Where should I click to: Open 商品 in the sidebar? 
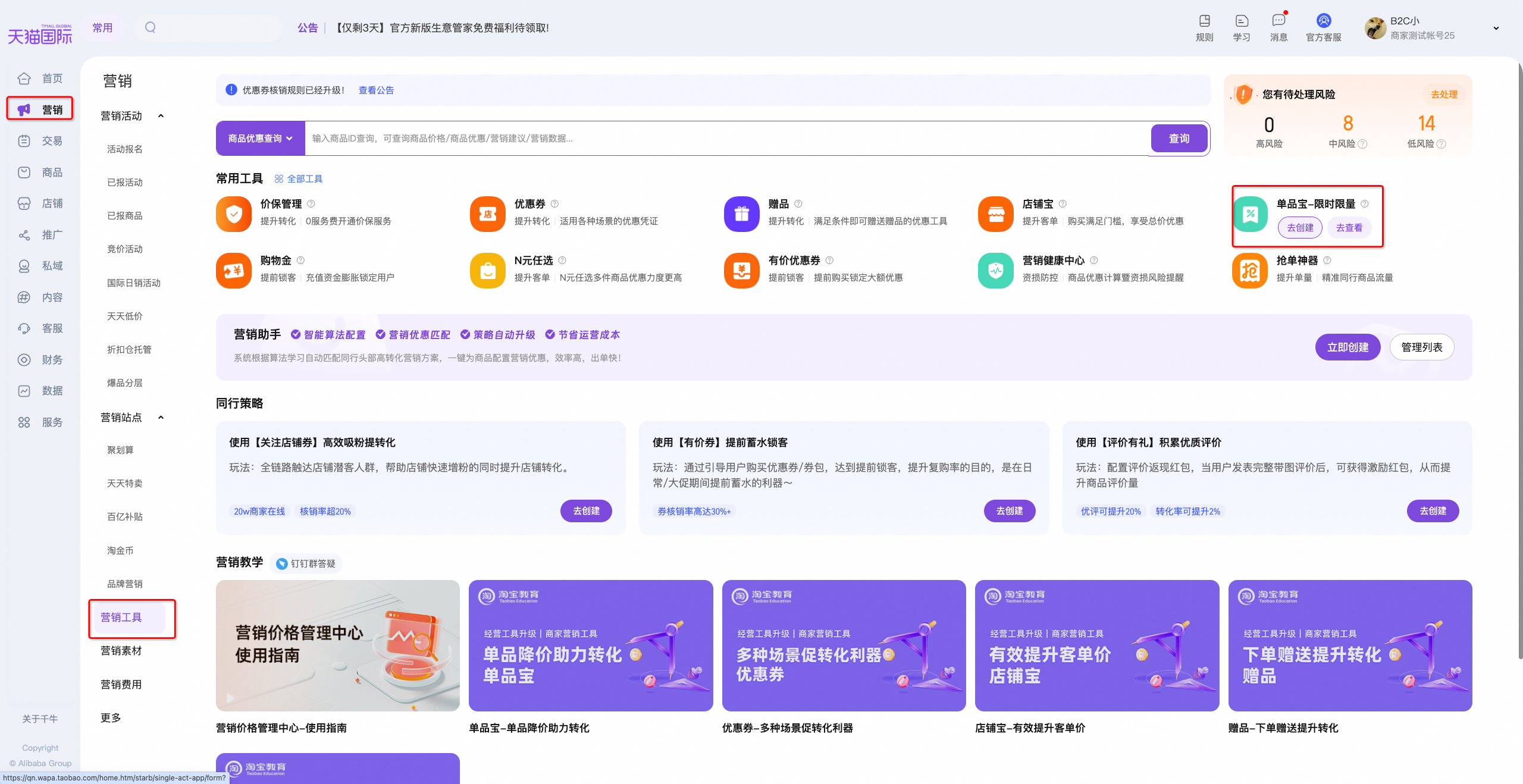click(40, 172)
